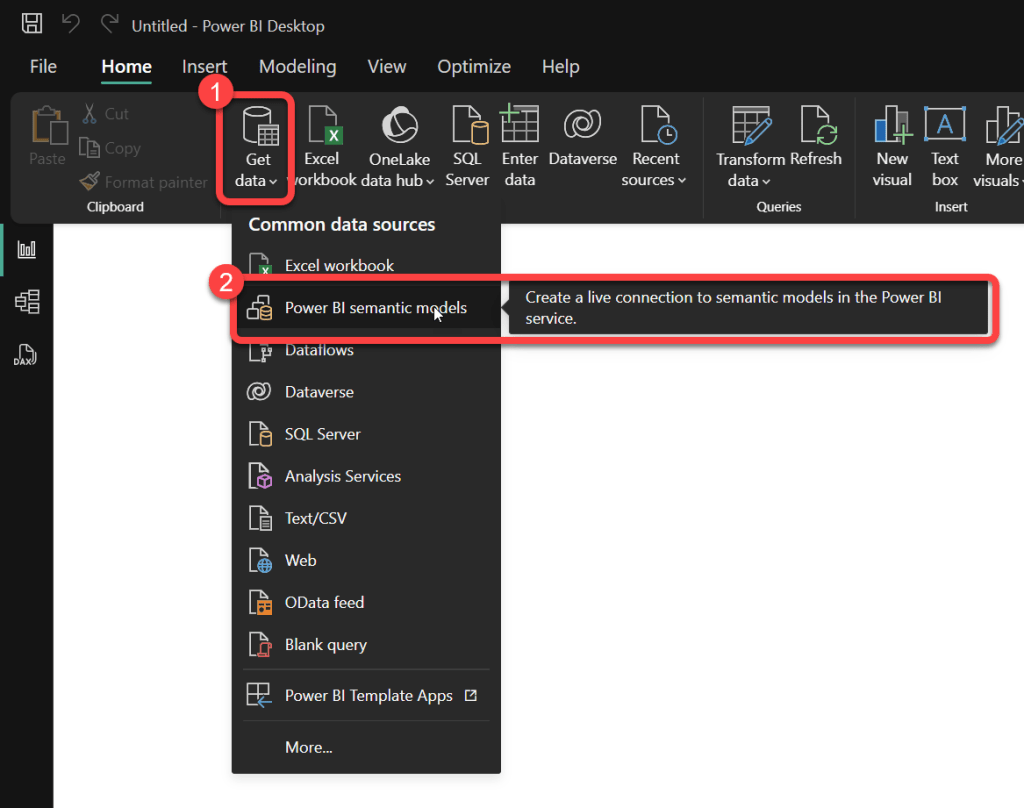
Task: Open the View ribbon tab
Action: coord(387,67)
